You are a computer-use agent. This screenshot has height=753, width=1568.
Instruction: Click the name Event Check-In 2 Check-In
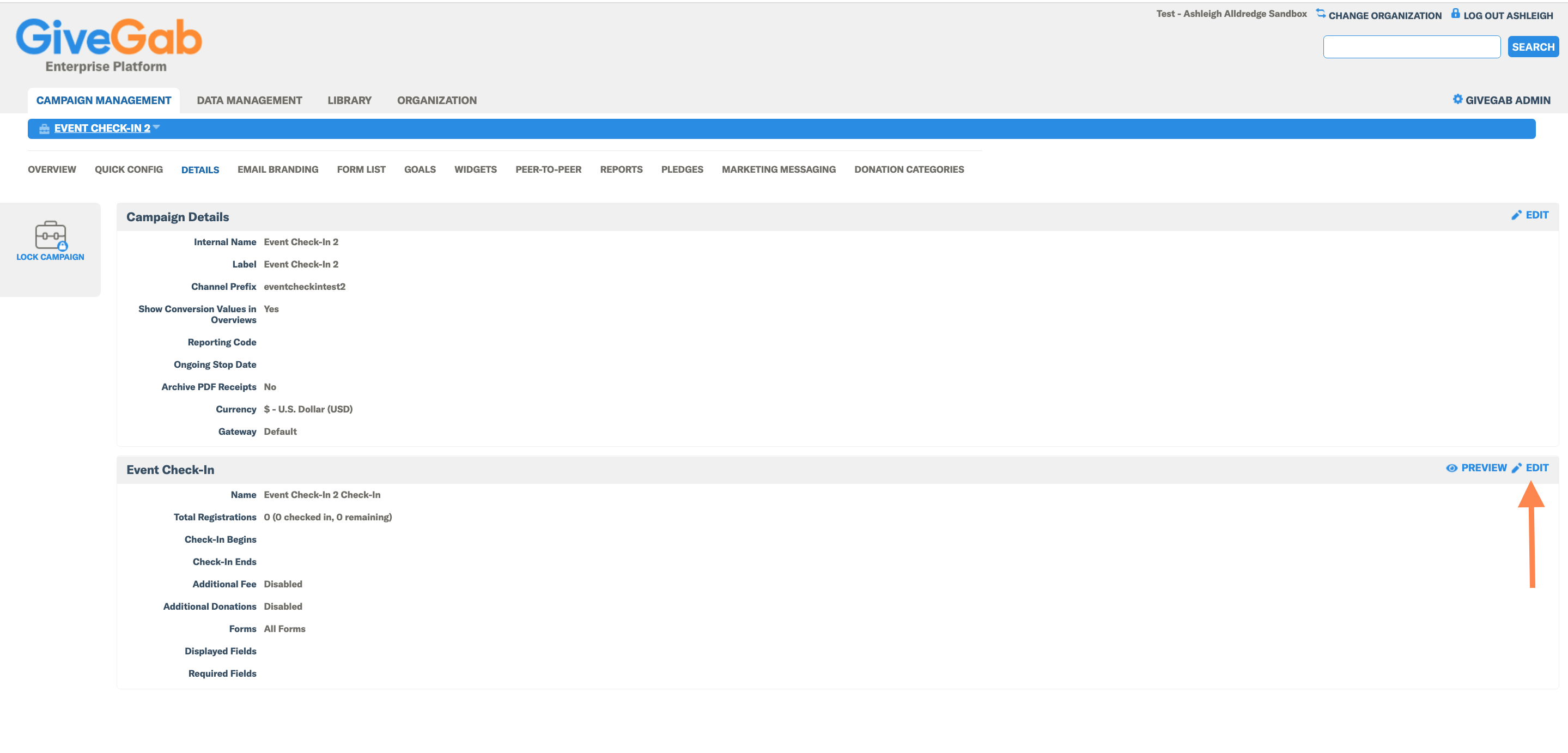322,495
